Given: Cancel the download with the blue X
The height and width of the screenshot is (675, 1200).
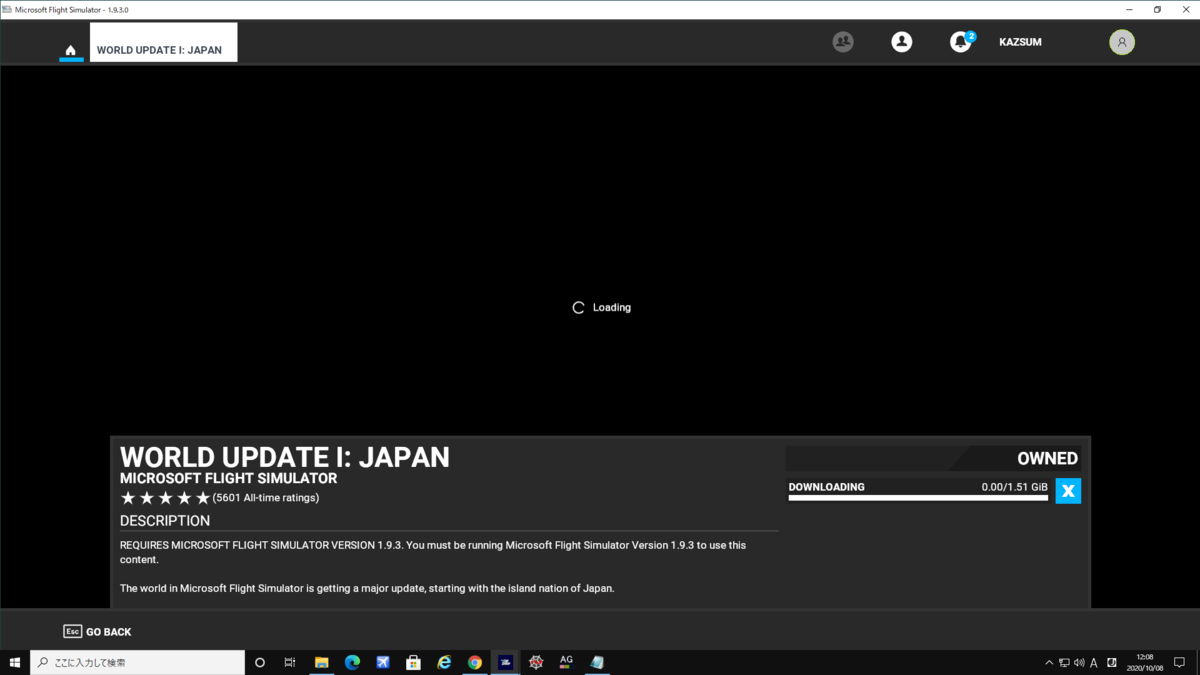Looking at the screenshot, I should pos(1068,491).
